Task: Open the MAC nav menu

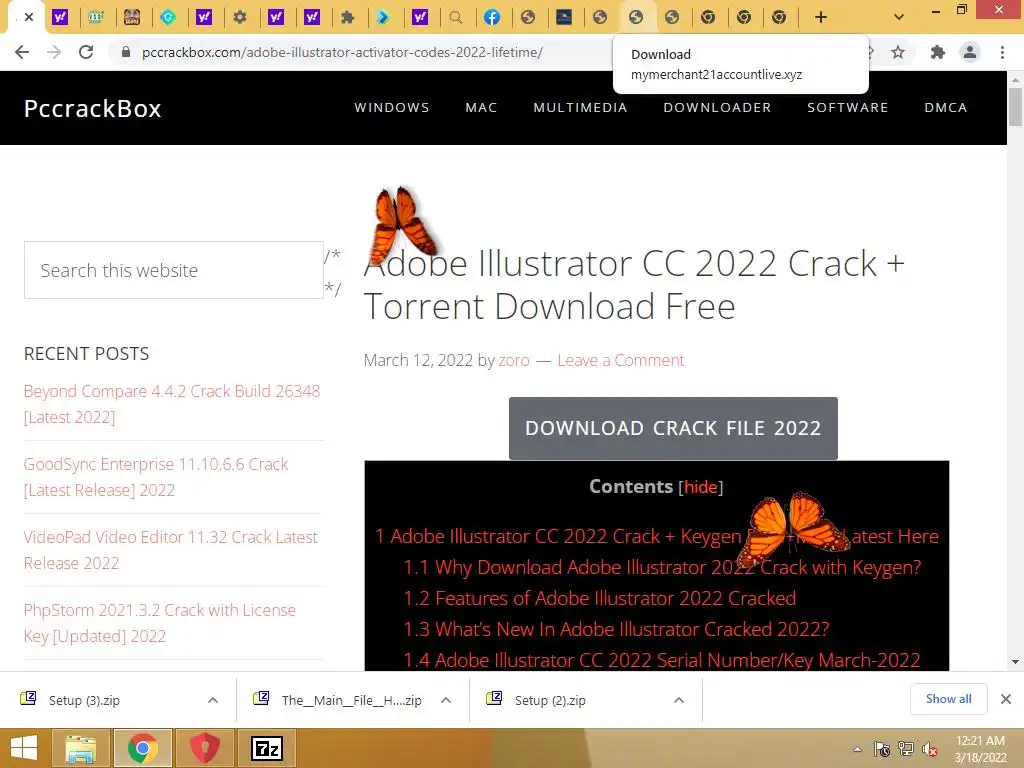Action: [x=481, y=108]
